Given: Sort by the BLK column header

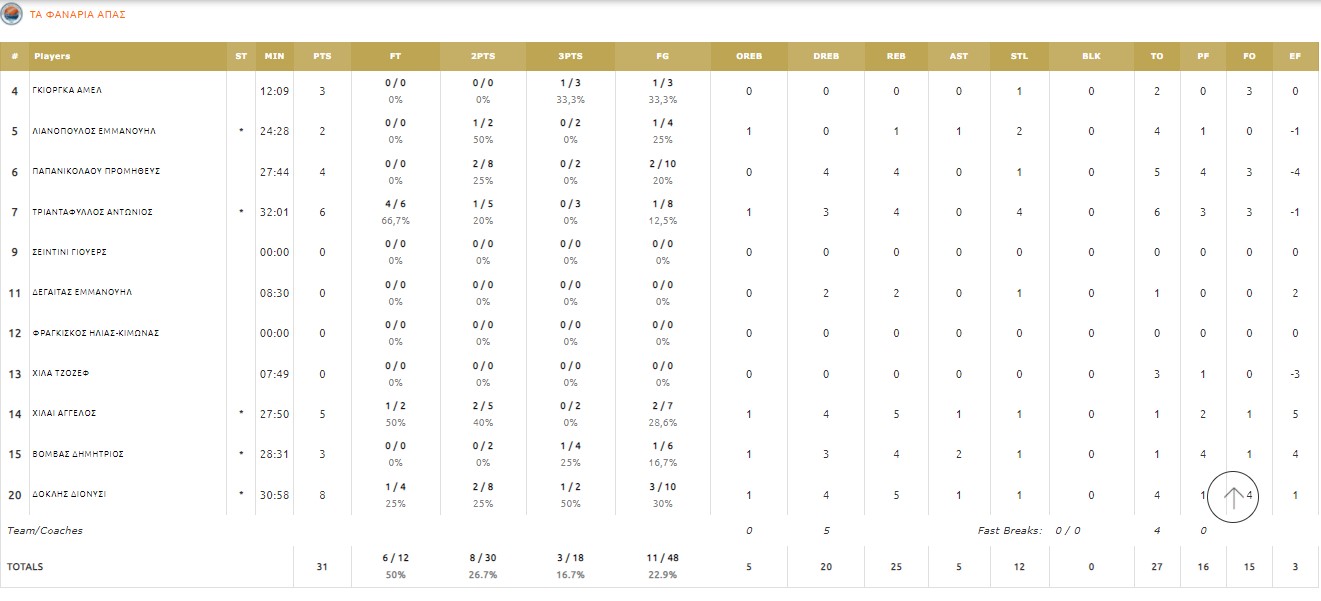Looking at the screenshot, I should pos(1091,56).
